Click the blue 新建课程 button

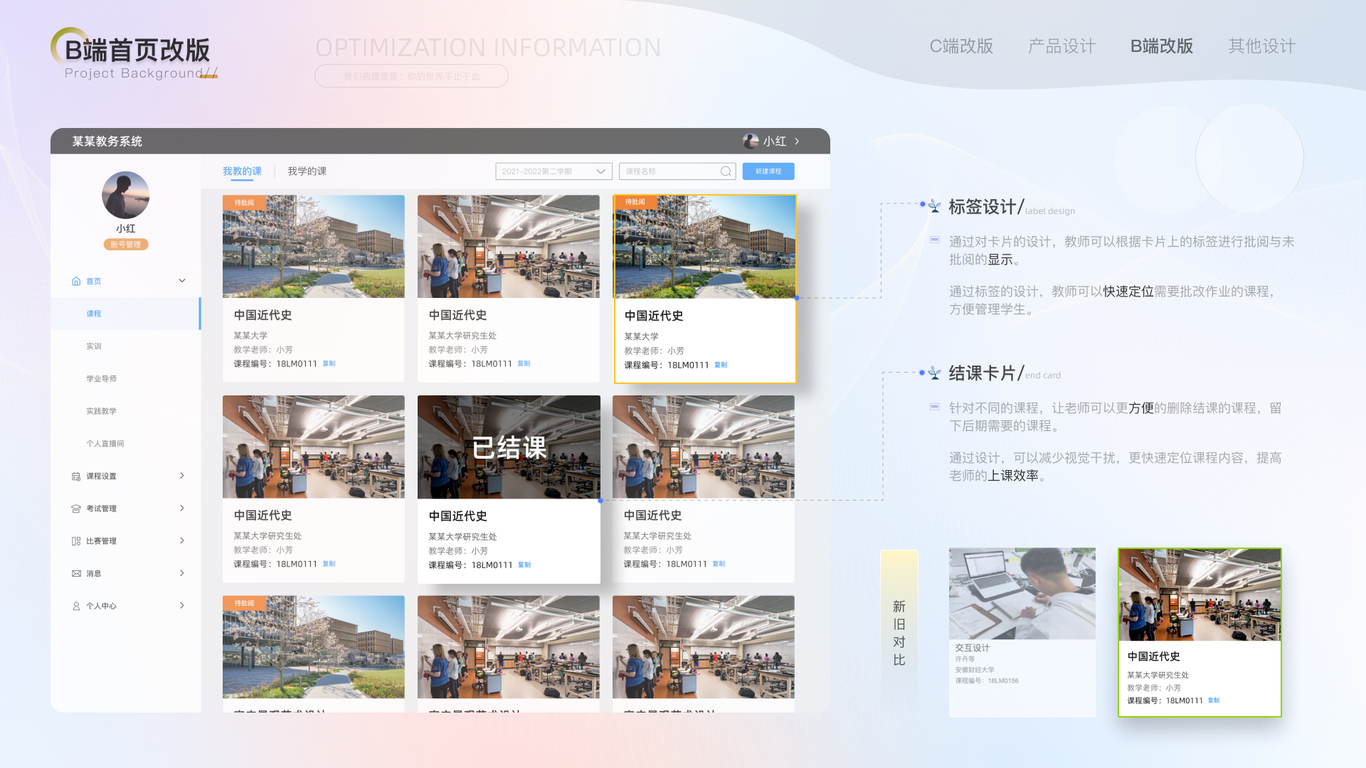pyautogui.click(x=769, y=171)
